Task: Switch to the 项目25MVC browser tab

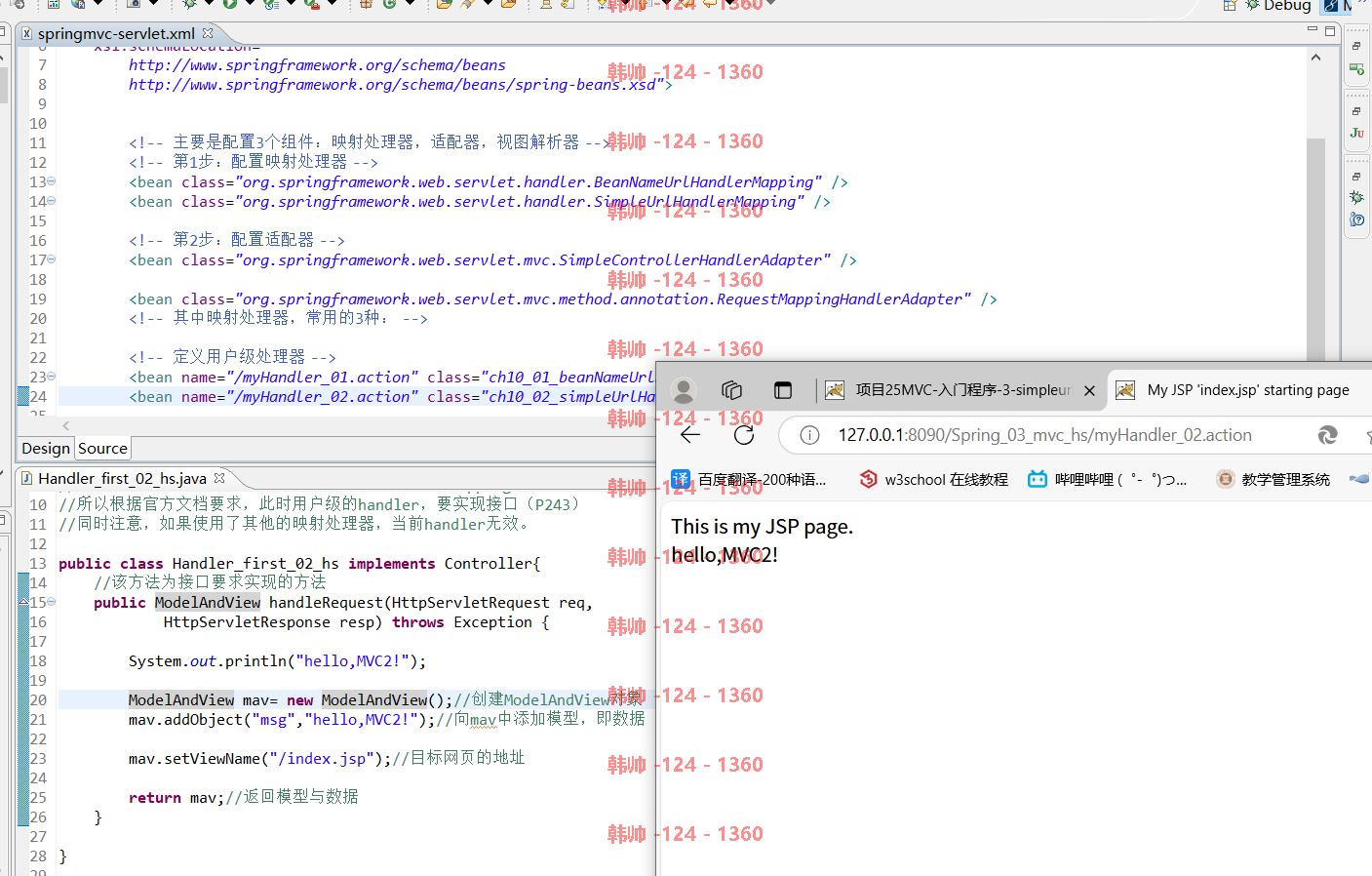Action: tap(960, 390)
